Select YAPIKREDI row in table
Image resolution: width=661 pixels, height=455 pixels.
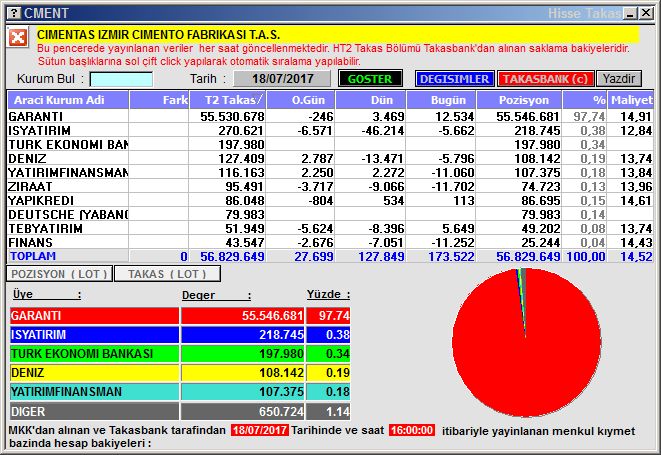330,200
